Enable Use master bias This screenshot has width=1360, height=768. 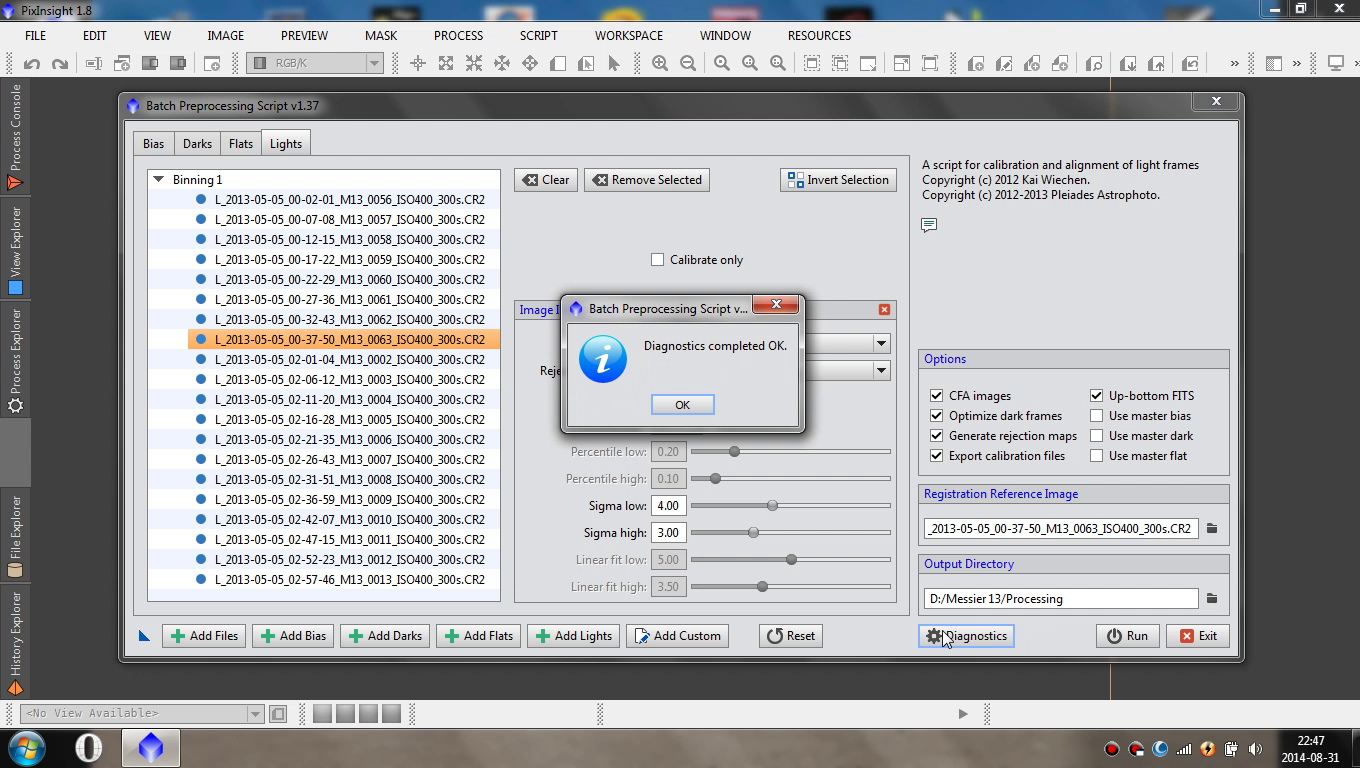(1096, 416)
